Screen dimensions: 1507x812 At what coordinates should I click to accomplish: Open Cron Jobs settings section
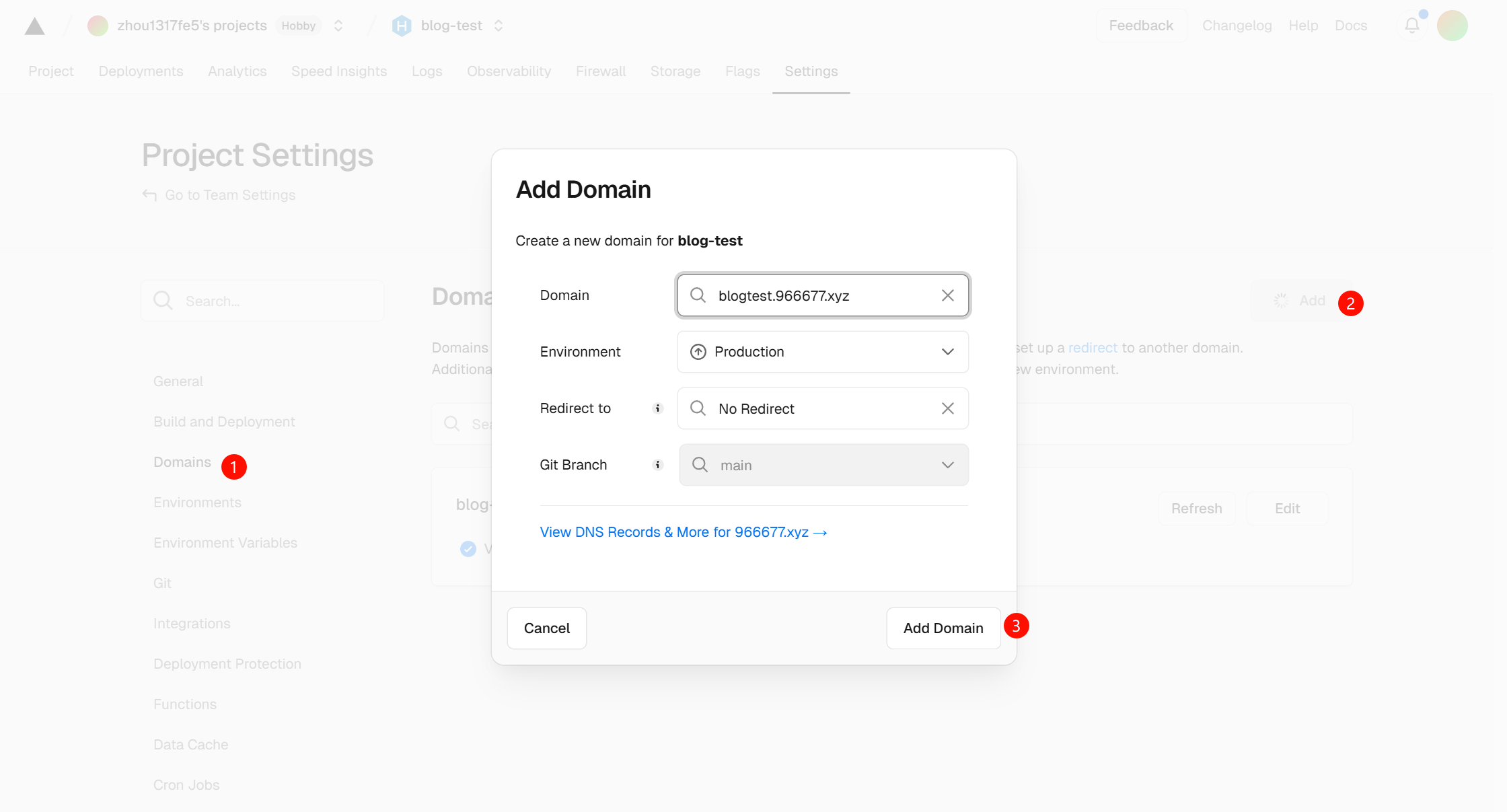pyautogui.click(x=186, y=785)
